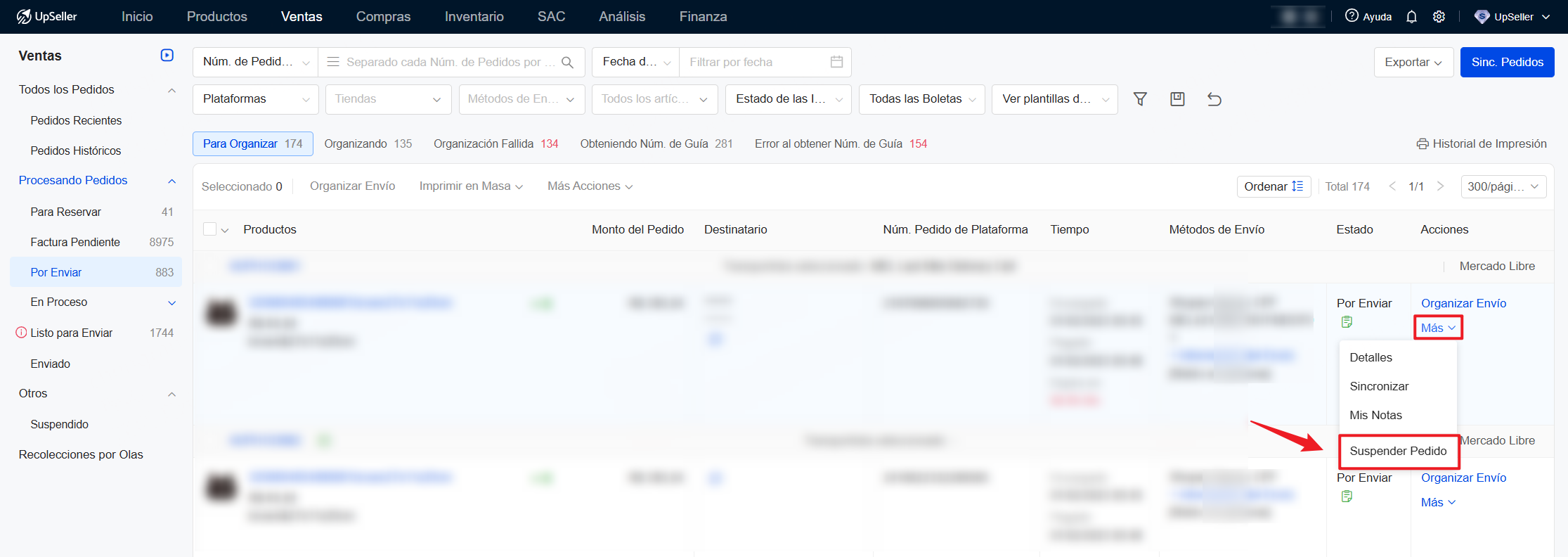Open the Historial de Impresión link
Viewport: 1568px width, 557px height.
tap(1482, 143)
